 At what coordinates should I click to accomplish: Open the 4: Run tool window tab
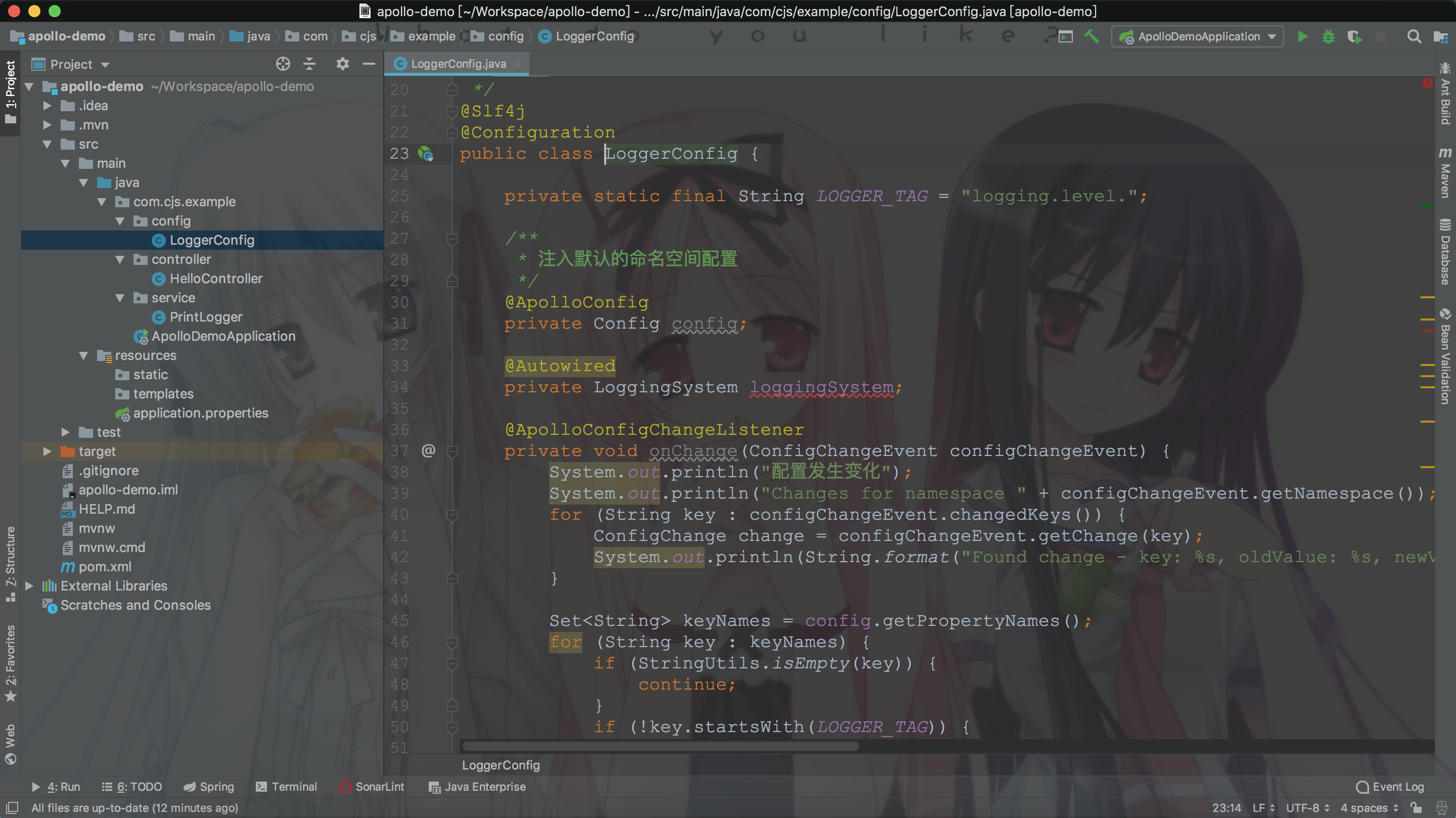(56, 786)
